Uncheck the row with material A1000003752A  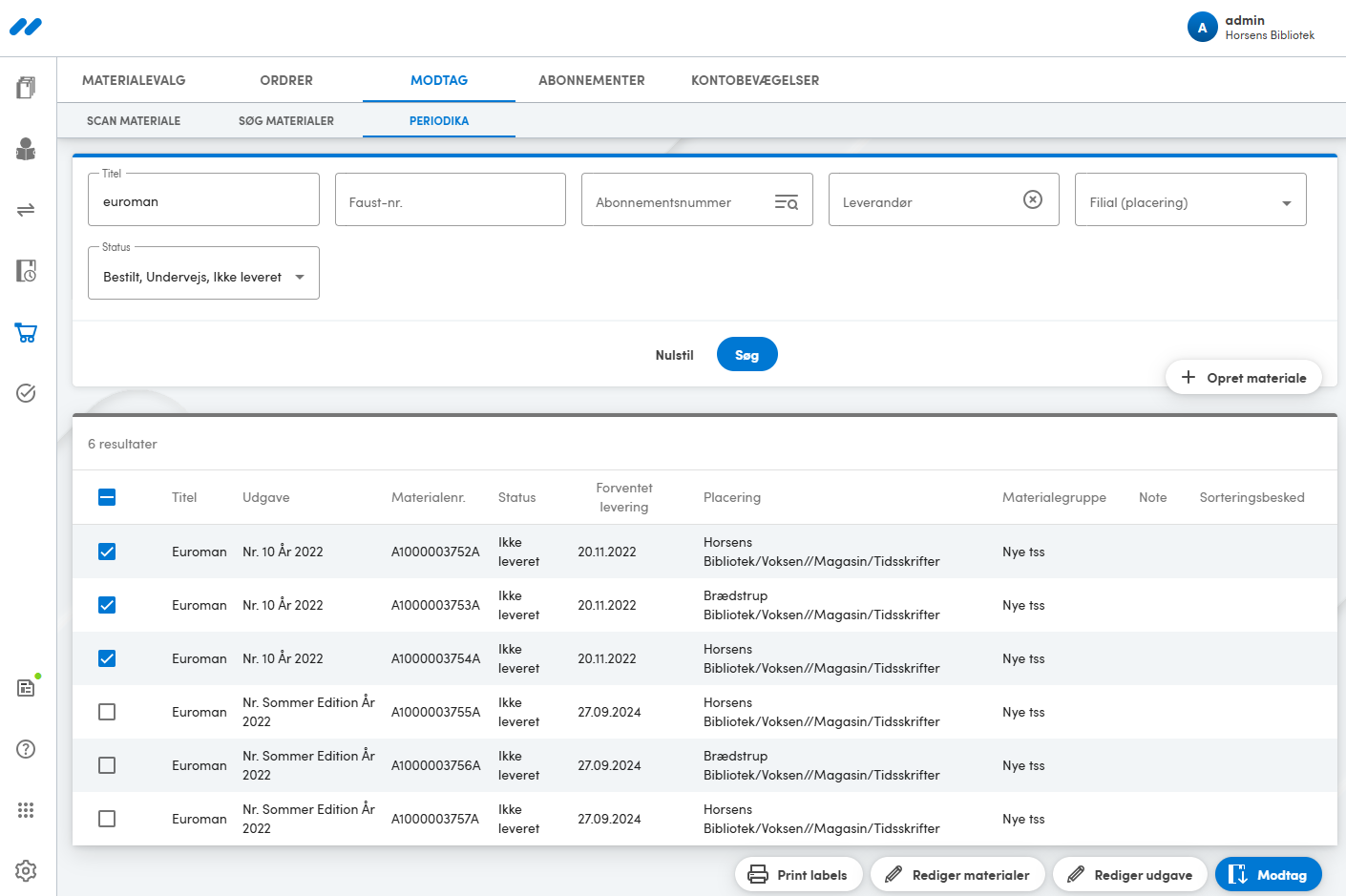coord(107,552)
